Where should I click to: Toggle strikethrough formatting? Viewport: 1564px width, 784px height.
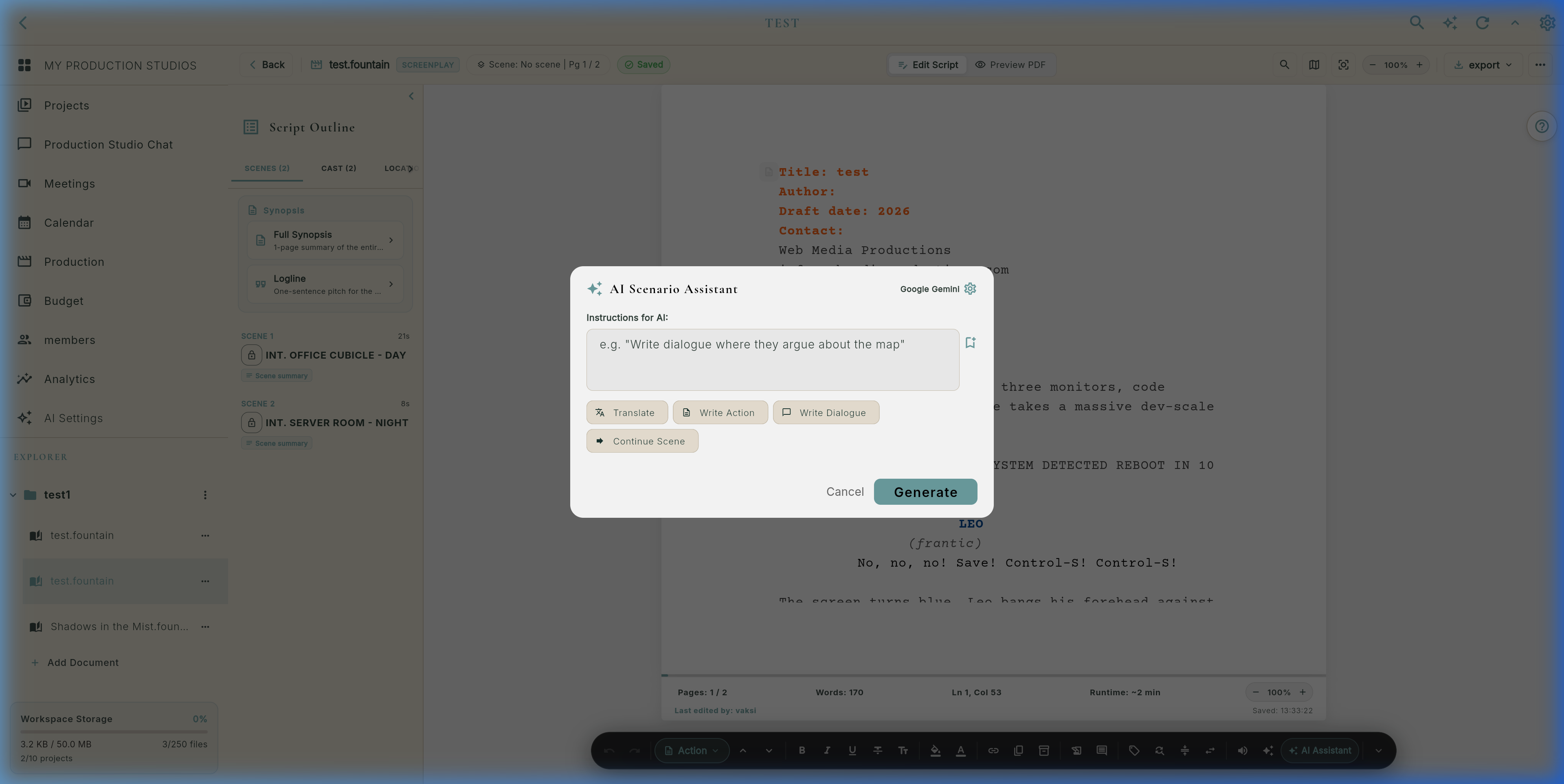pyautogui.click(x=877, y=751)
